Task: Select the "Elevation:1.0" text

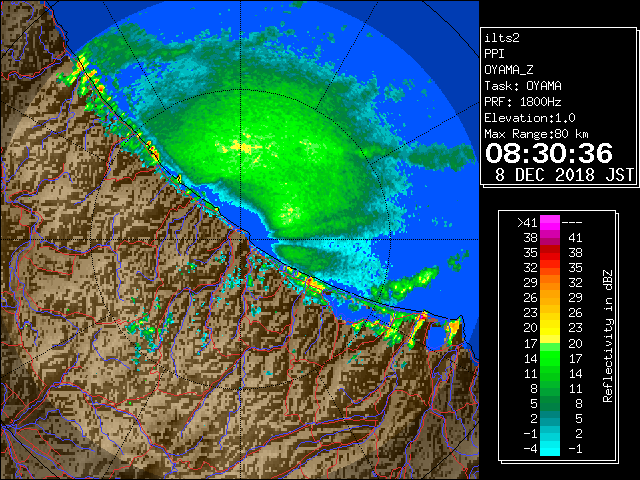Action: [x=530, y=118]
